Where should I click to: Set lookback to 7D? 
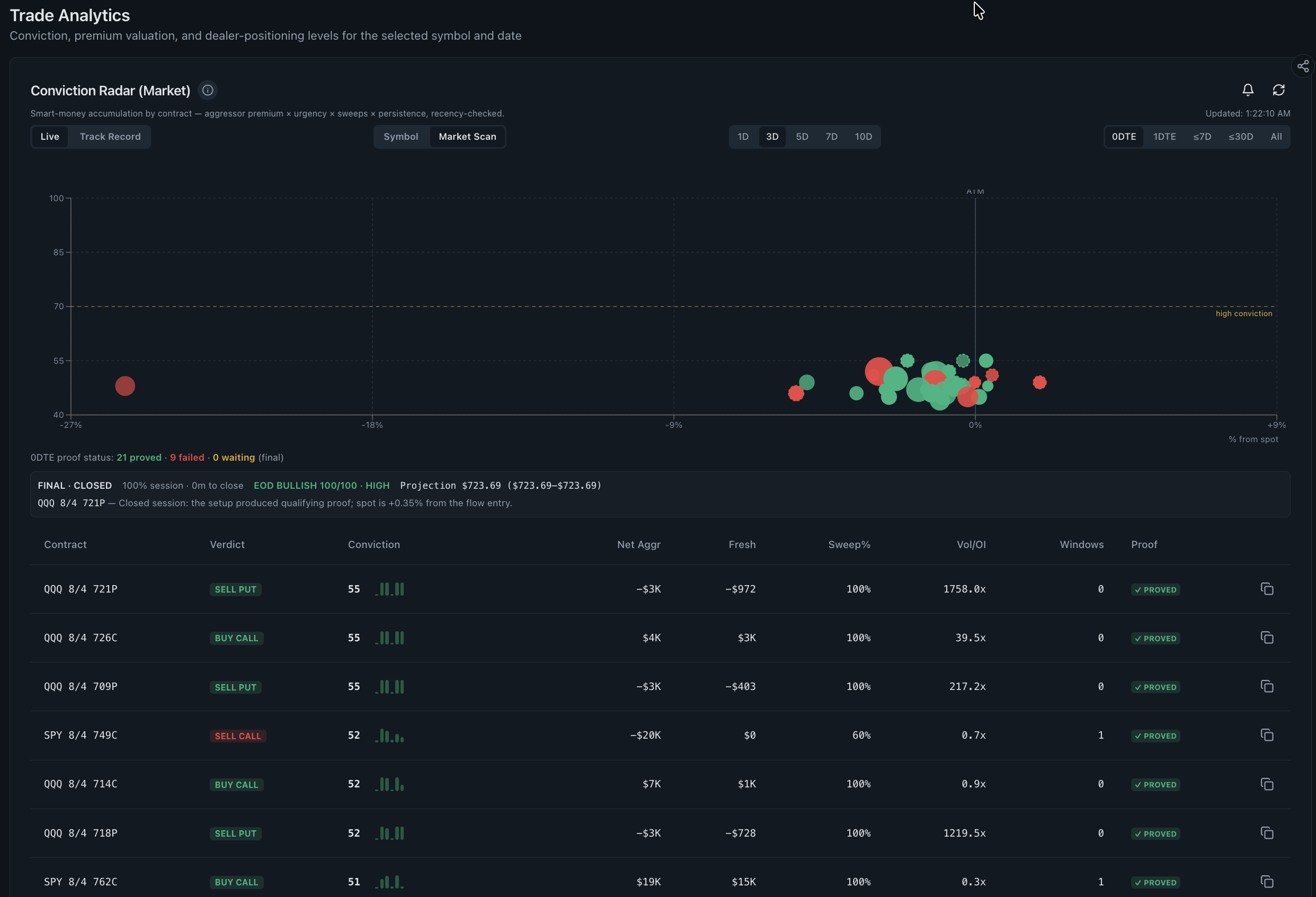tap(831, 137)
